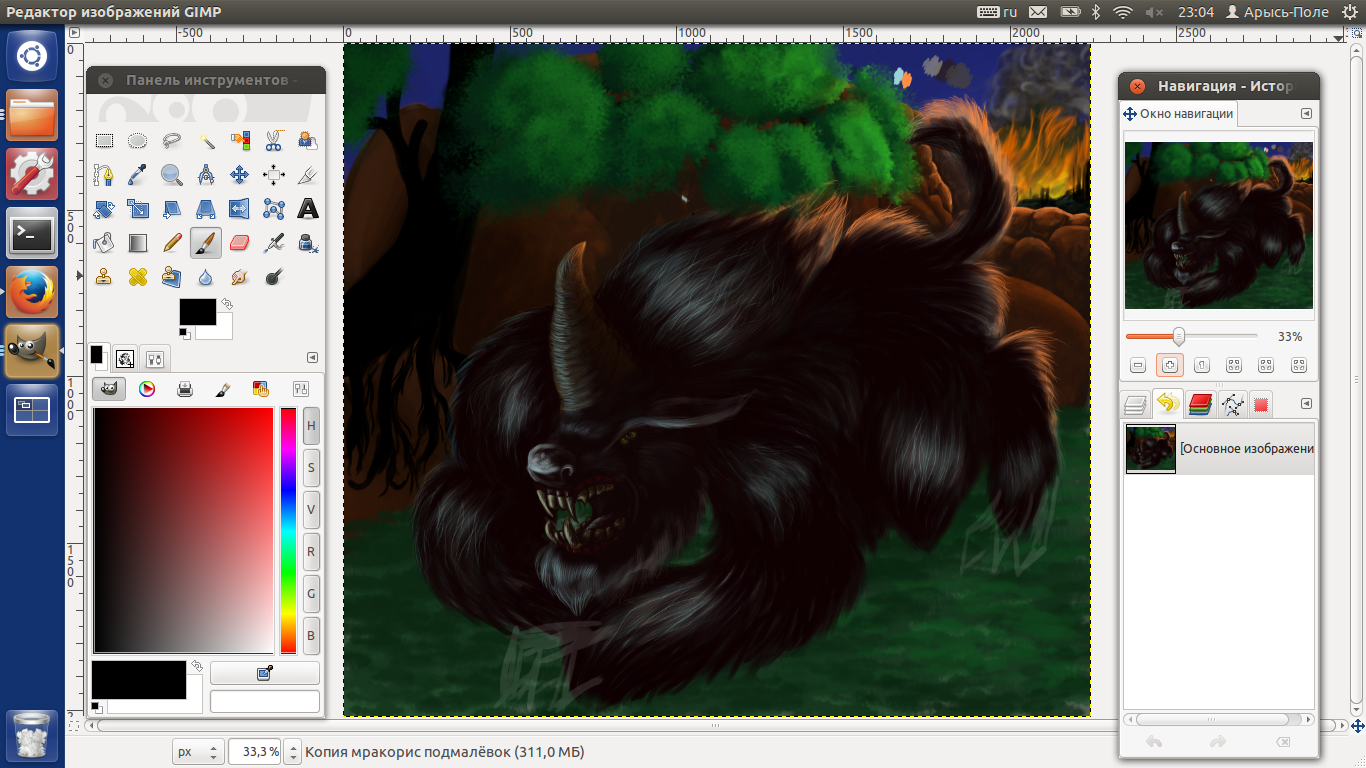Select the Fuzzy Select magic wand tool

[x=206, y=141]
